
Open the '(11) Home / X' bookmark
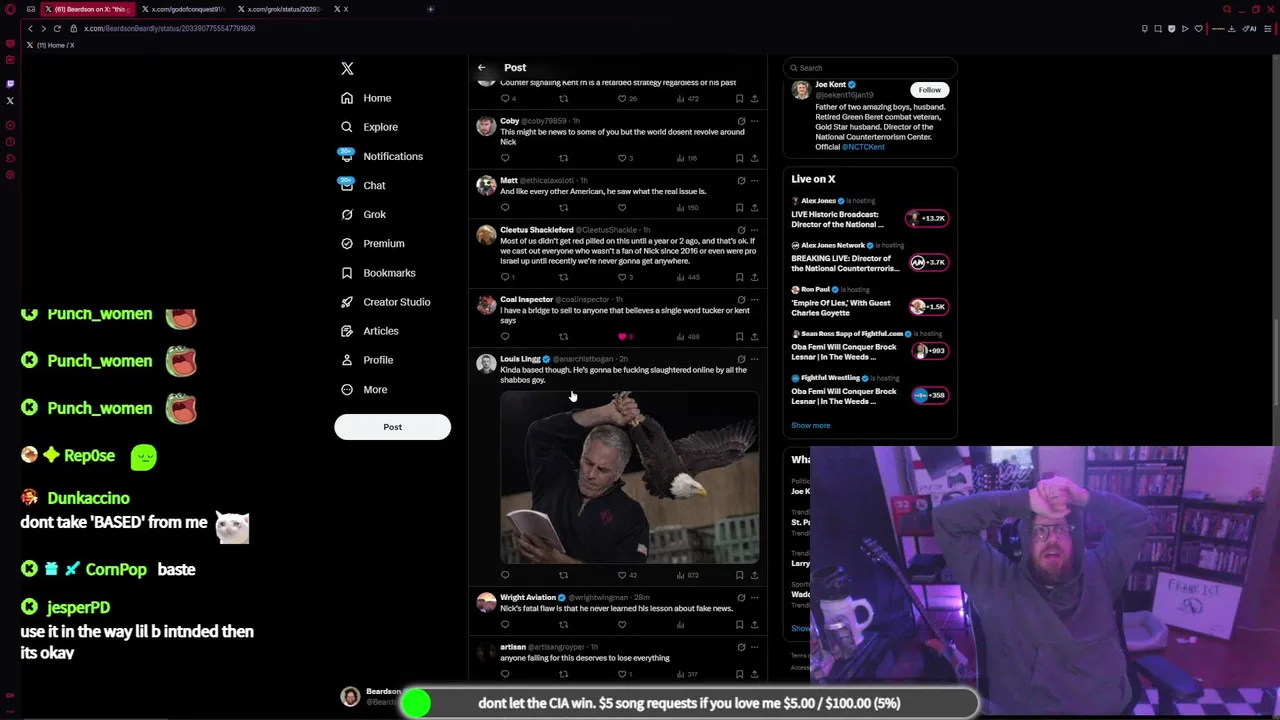click(51, 45)
